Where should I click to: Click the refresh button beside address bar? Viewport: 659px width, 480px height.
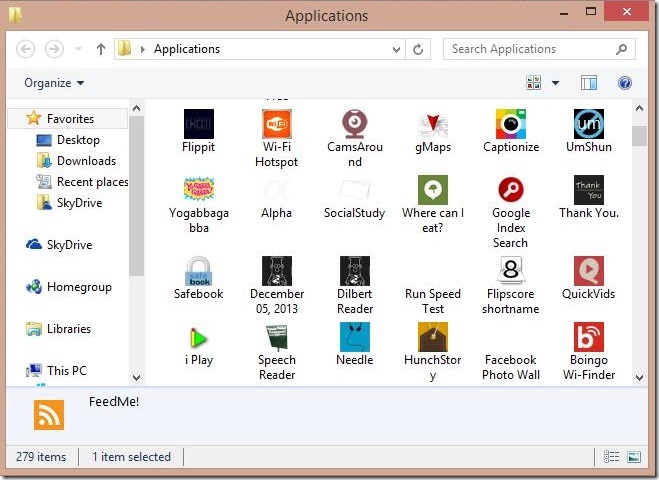(x=419, y=49)
